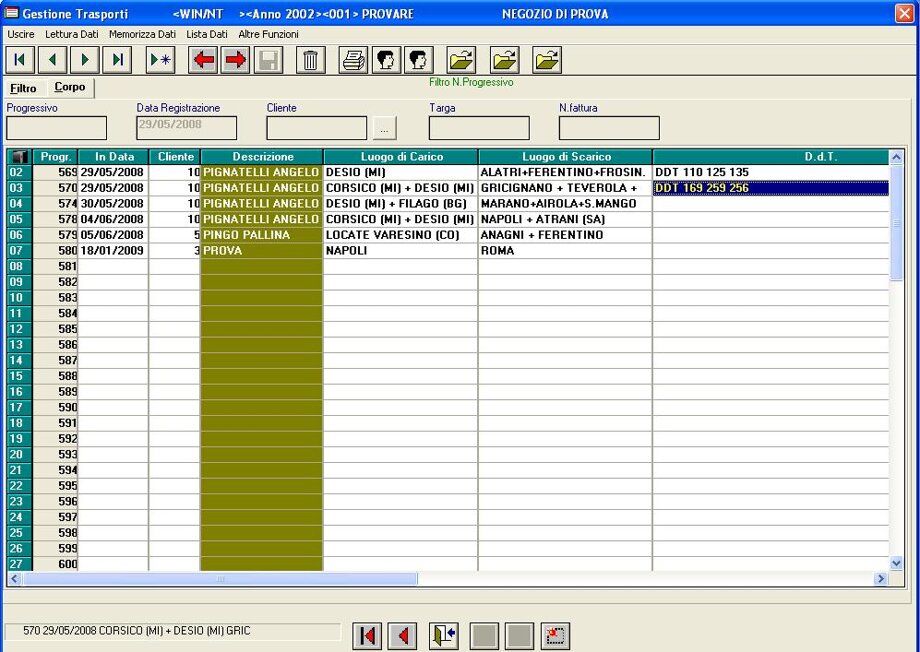Click the red left arrow toolbar button

tap(204, 60)
